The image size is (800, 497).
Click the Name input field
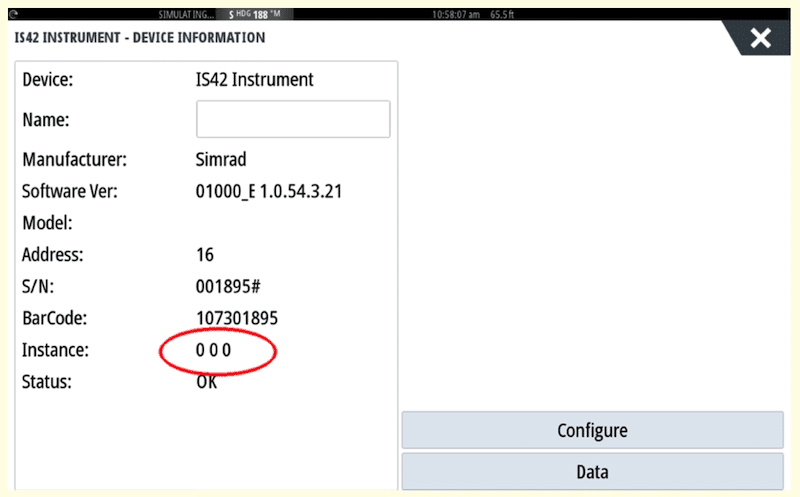[x=293, y=119]
